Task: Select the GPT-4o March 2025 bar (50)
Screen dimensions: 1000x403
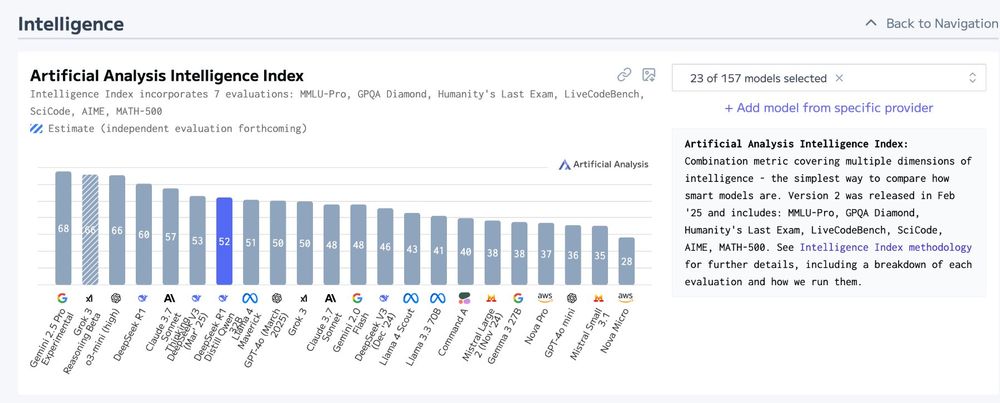Action: (277, 243)
